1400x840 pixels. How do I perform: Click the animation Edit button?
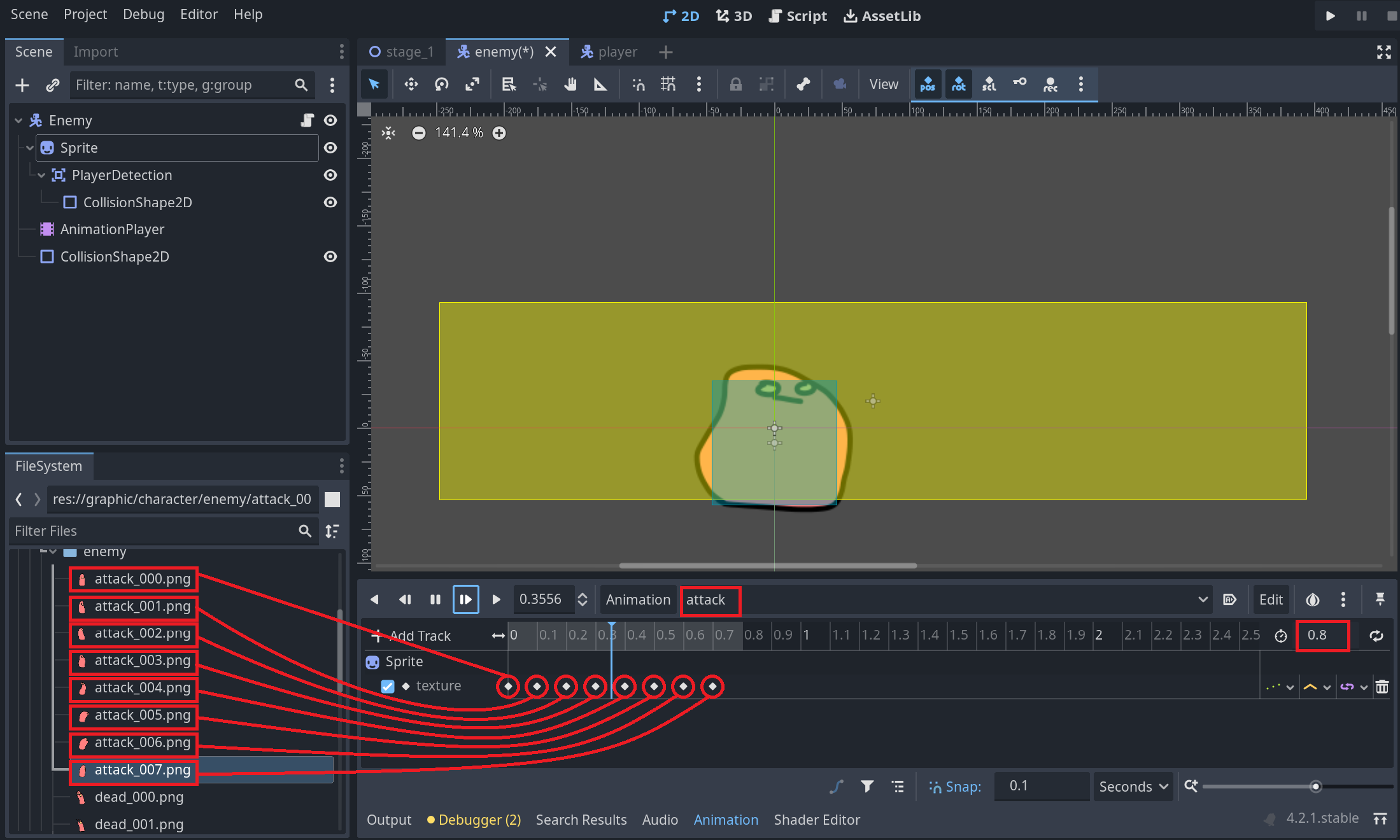1271,599
